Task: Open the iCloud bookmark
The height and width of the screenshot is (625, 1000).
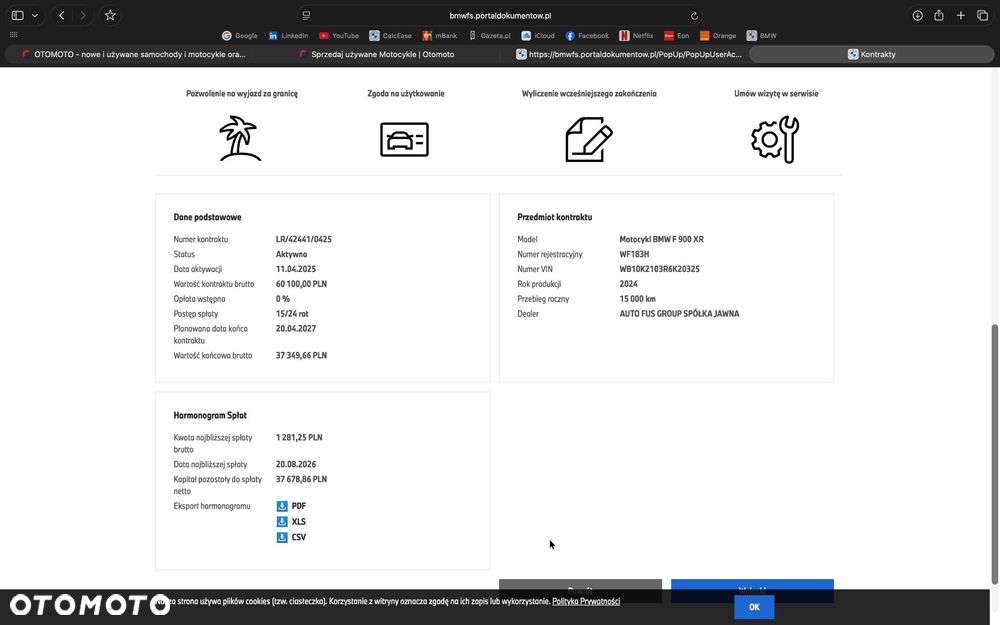Action: 538,36
